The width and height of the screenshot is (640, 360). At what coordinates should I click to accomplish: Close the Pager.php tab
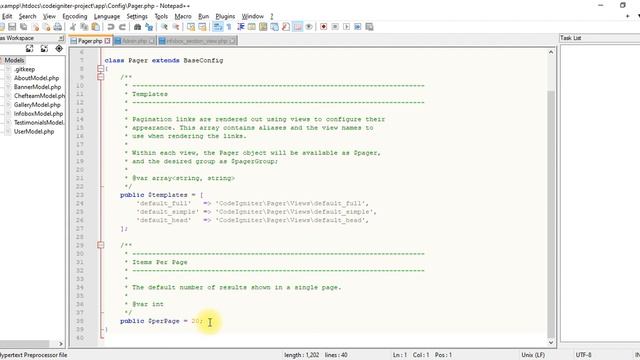(x=107, y=41)
